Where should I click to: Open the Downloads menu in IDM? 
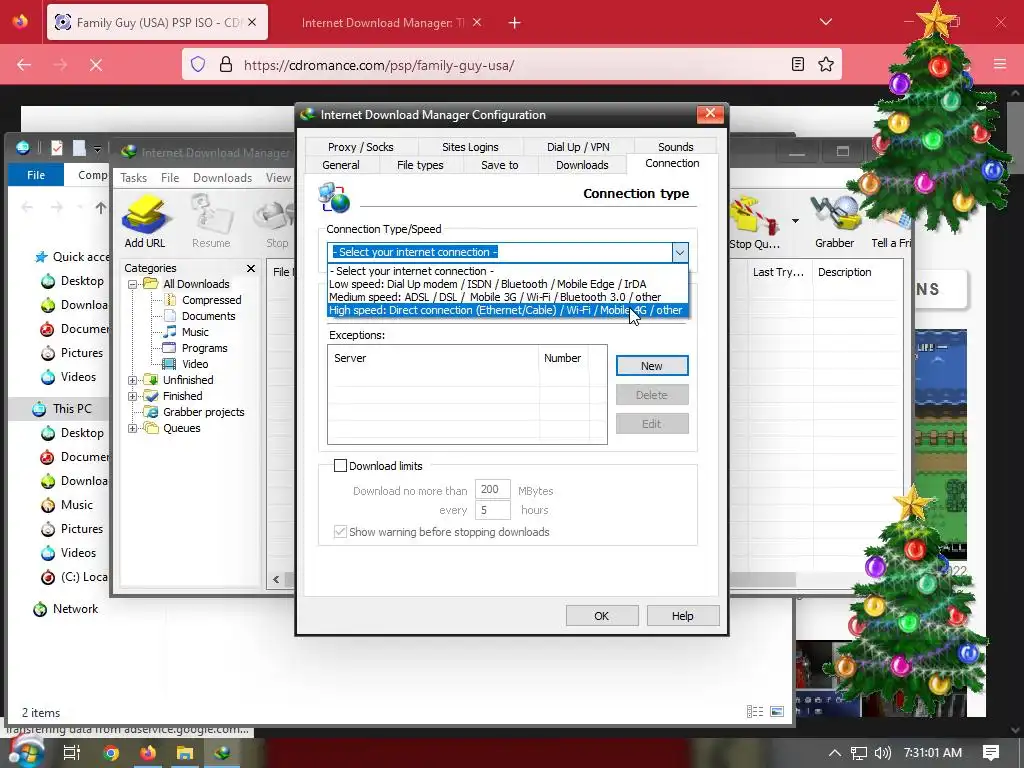point(222,178)
